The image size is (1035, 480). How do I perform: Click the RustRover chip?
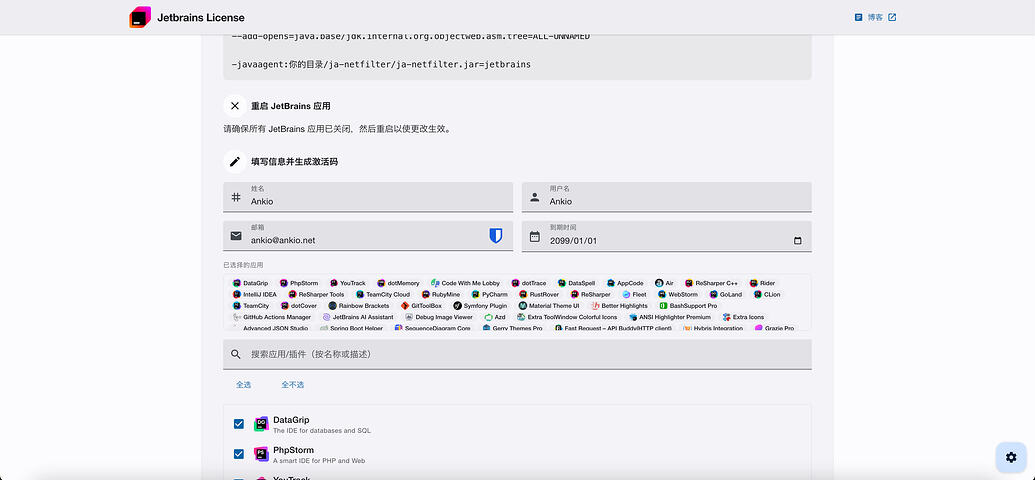tap(539, 294)
